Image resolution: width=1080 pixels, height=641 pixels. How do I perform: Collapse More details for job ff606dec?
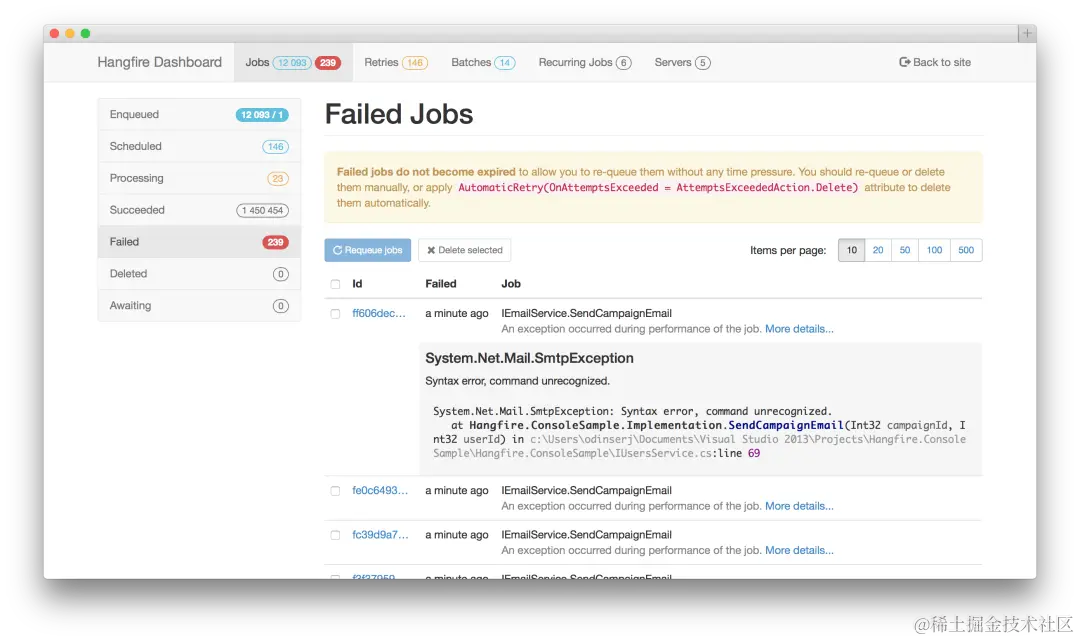point(799,329)
